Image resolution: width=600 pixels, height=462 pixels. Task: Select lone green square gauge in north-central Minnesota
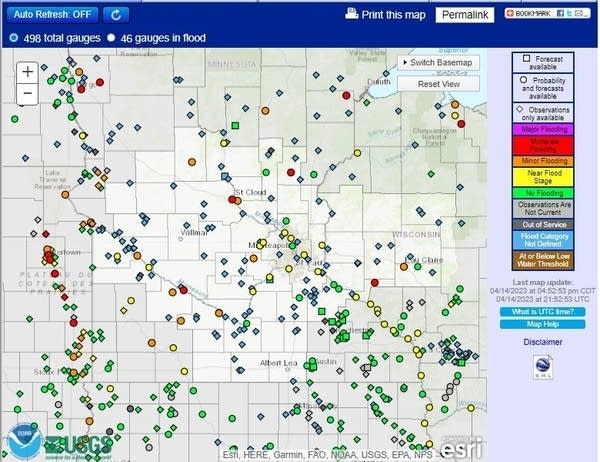pyautogui.click(x=235, y=126)
